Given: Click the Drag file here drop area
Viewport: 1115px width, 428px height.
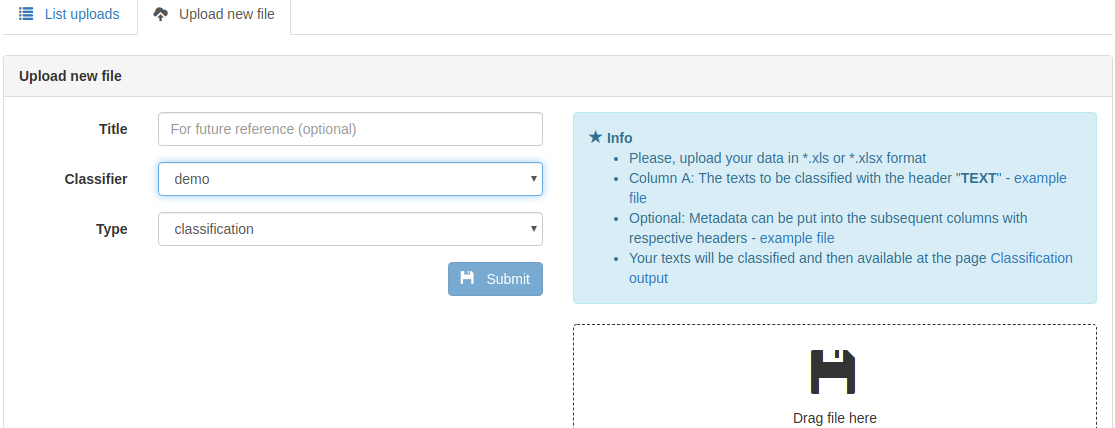Looking at the screenshot, I should click(835, 377).
